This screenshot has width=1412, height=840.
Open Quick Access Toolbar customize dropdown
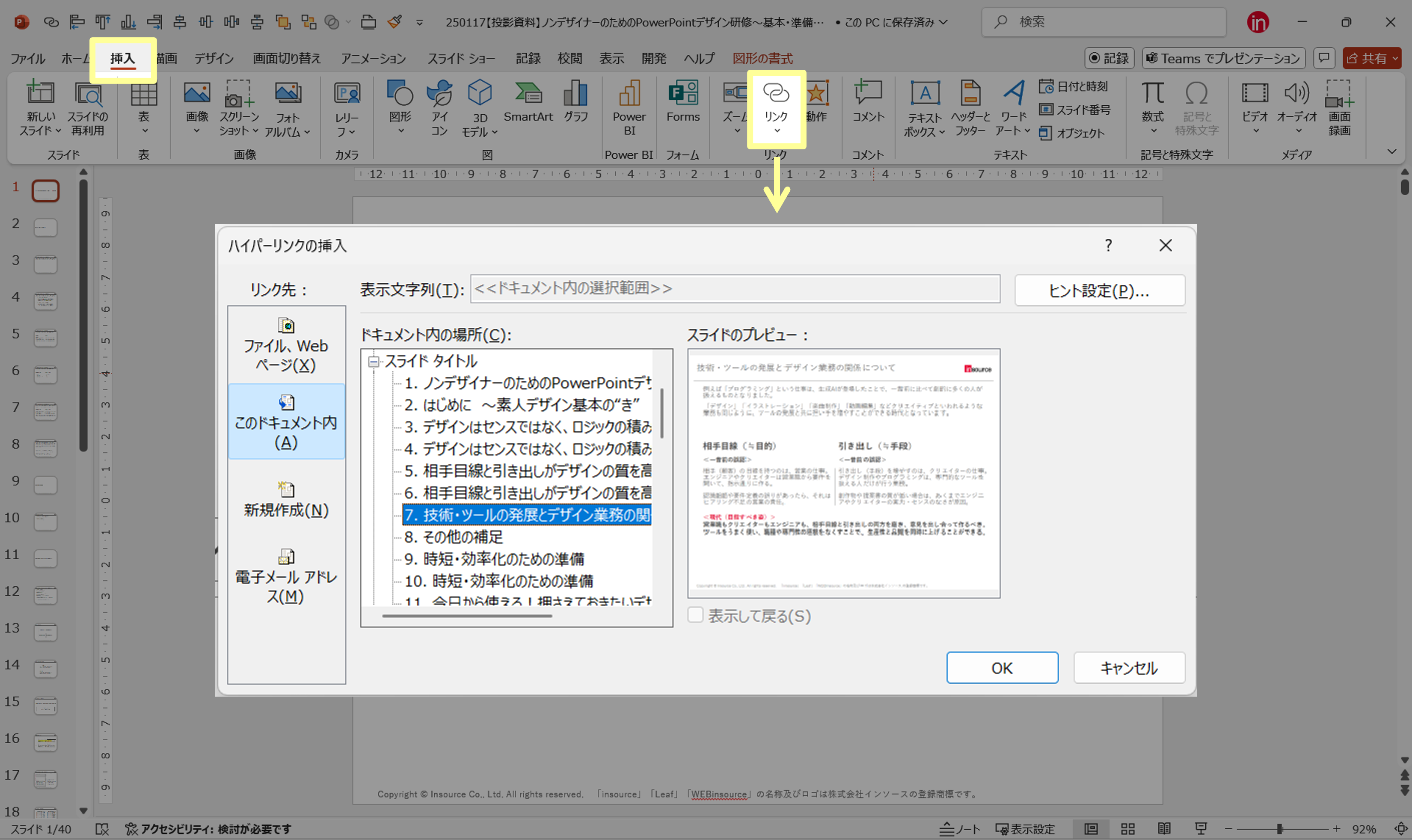419,23
